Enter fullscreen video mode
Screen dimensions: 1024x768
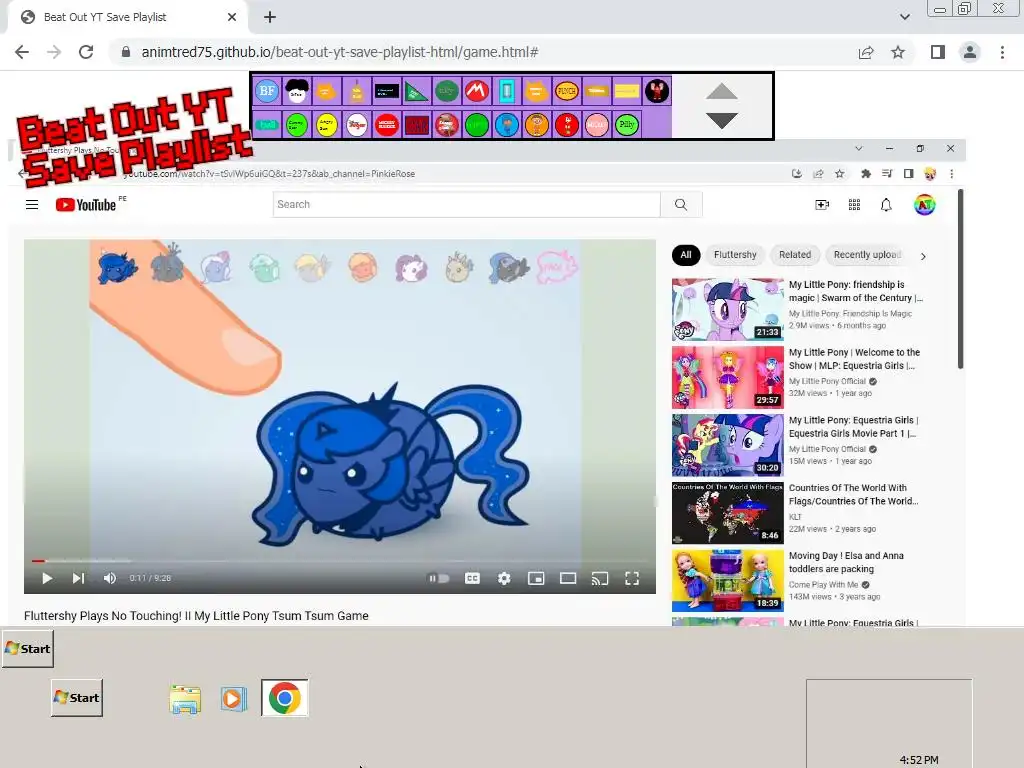(632, 578)
